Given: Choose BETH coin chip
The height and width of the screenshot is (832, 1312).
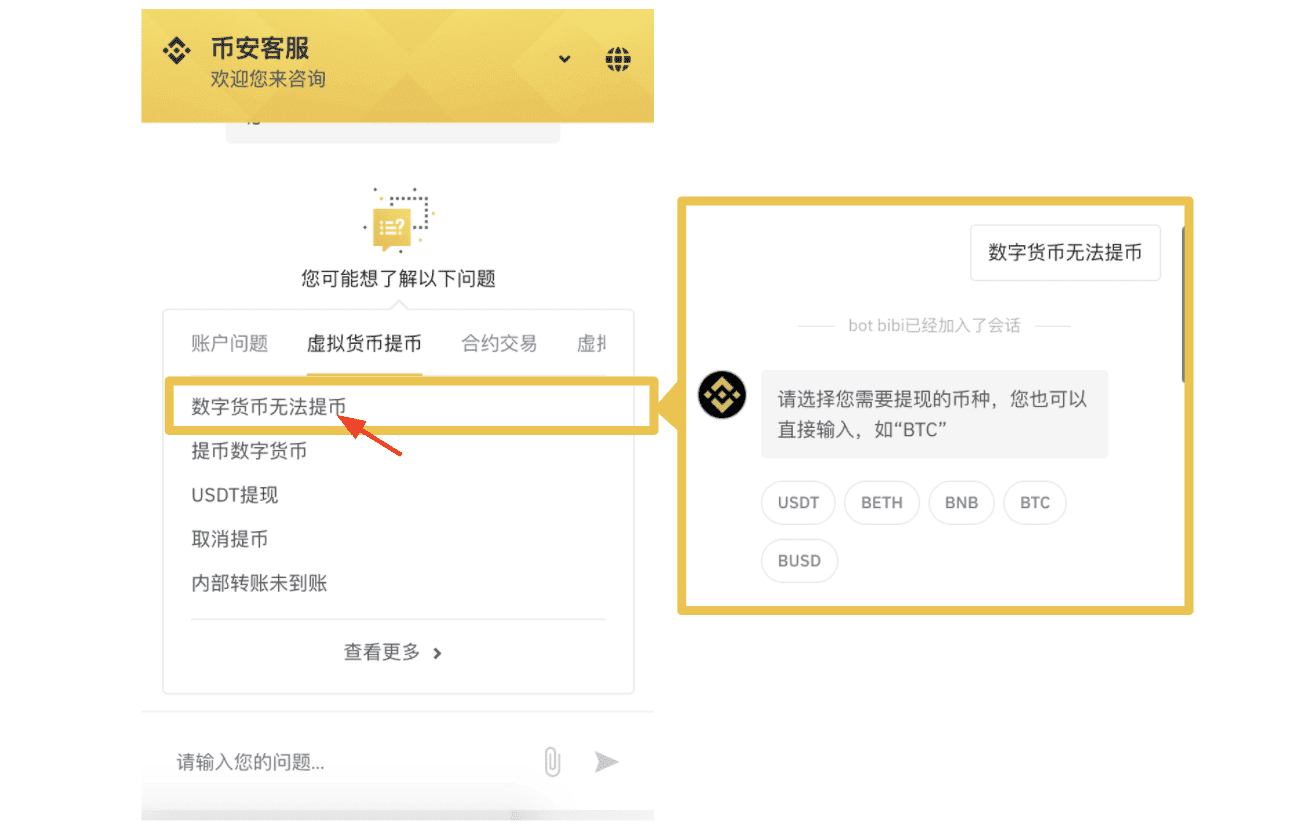Looking at the screenshot, I should (882, 502).
